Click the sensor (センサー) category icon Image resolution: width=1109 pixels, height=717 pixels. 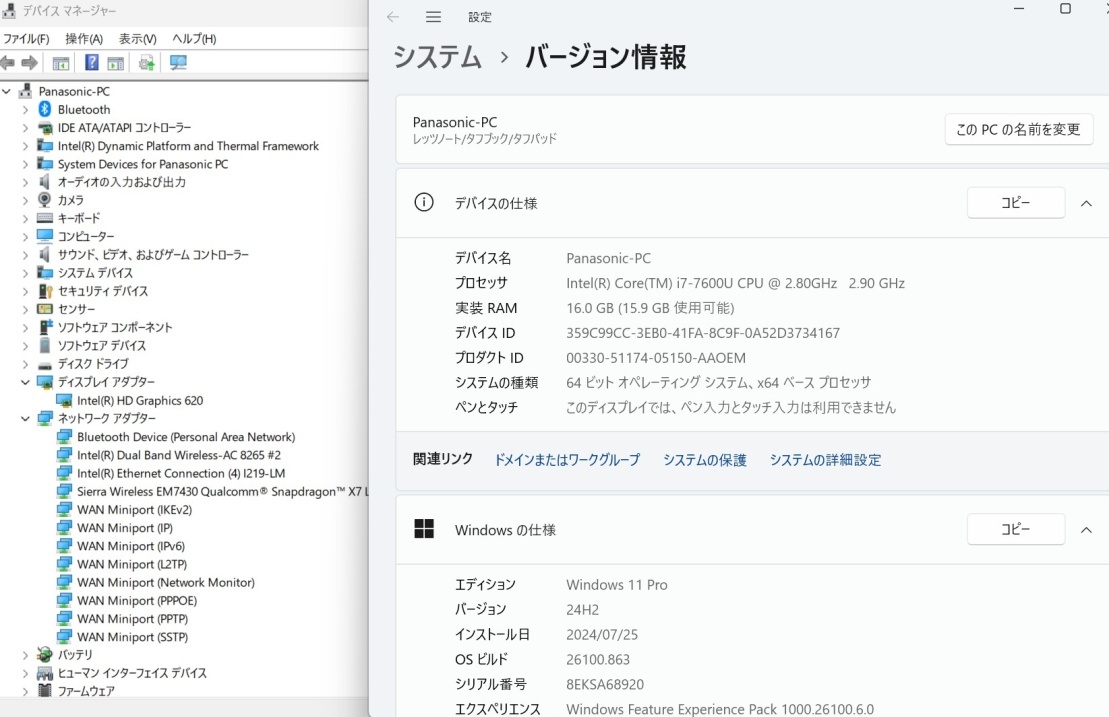(x=45, y=309)
